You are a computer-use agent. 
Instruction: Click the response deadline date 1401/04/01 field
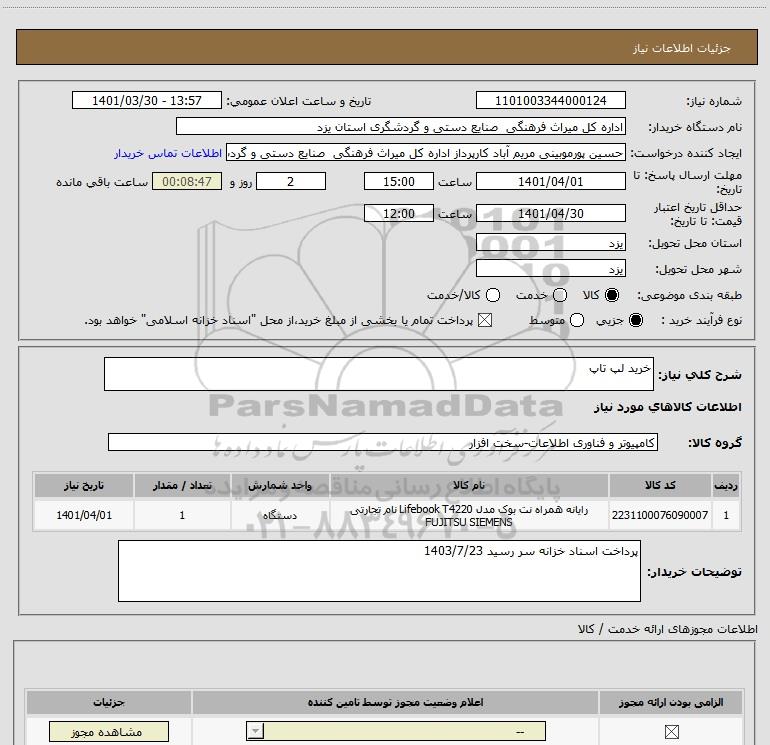(550, 181)
